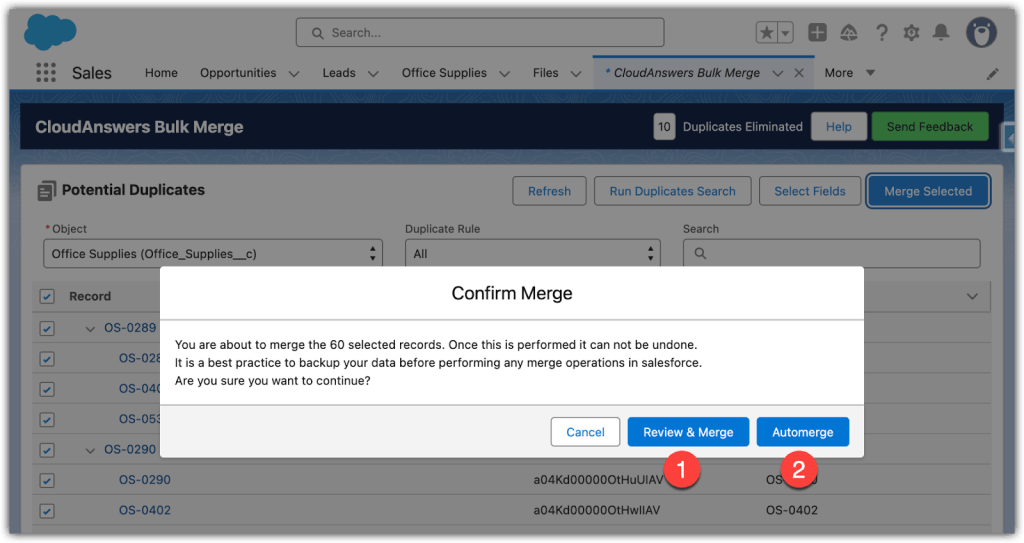
Task: Open the user profile avatar
Action: point(980,32)
